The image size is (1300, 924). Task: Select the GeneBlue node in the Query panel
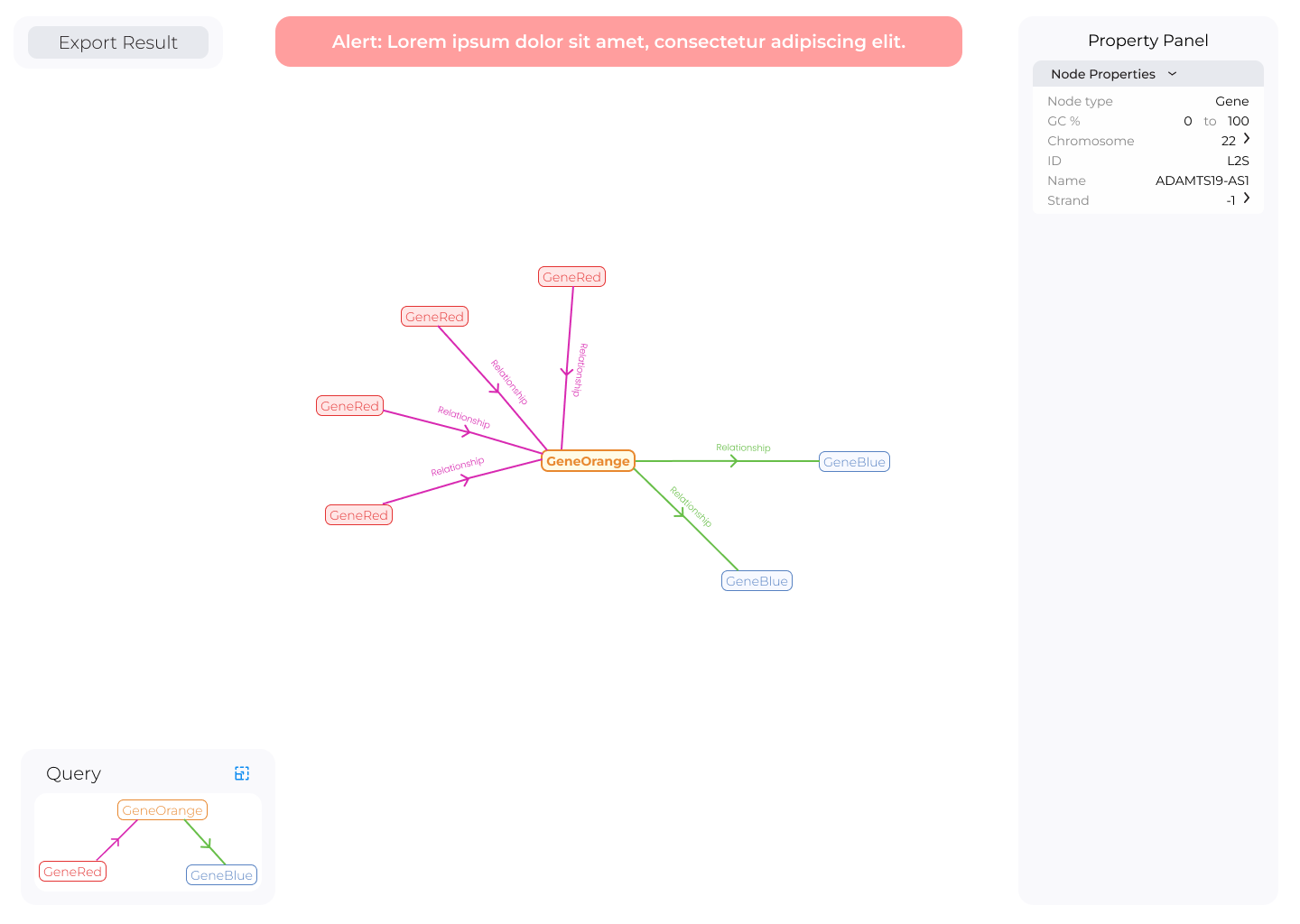click(x=221, y=875)
